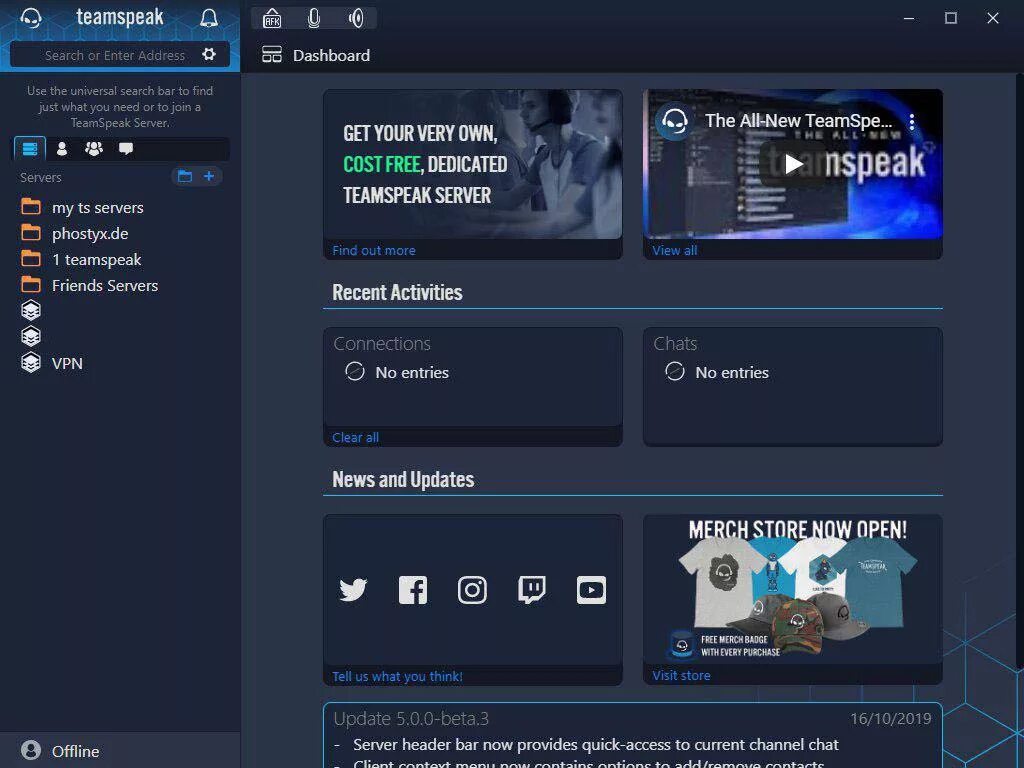Click the No entries icon under Chats
The image size is (1024, 768).
pos(675,372)
